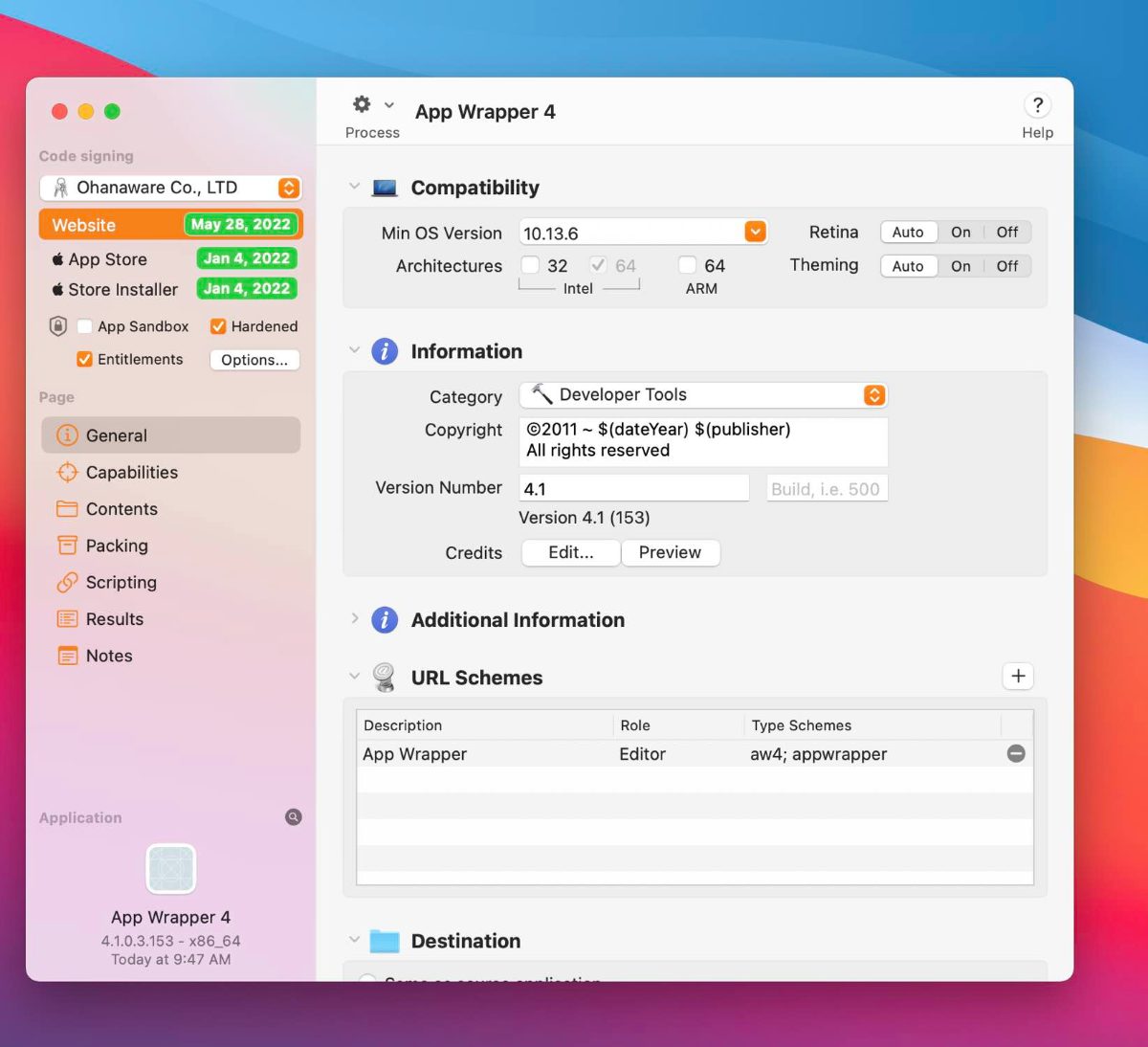Select the Website signing target
Screen dimensions: 1148x1047
pos(171,224)
